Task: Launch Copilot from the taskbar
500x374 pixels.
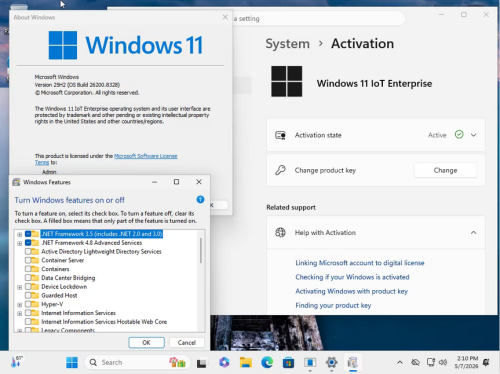Action: click(x=224, y=362)
